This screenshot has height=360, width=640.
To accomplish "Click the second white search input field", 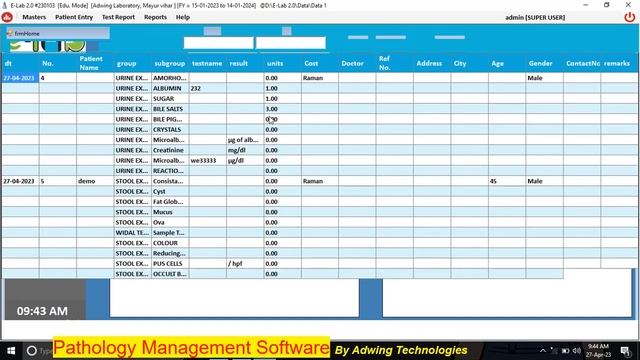I will pyautogui.click(x=291, y=43).
